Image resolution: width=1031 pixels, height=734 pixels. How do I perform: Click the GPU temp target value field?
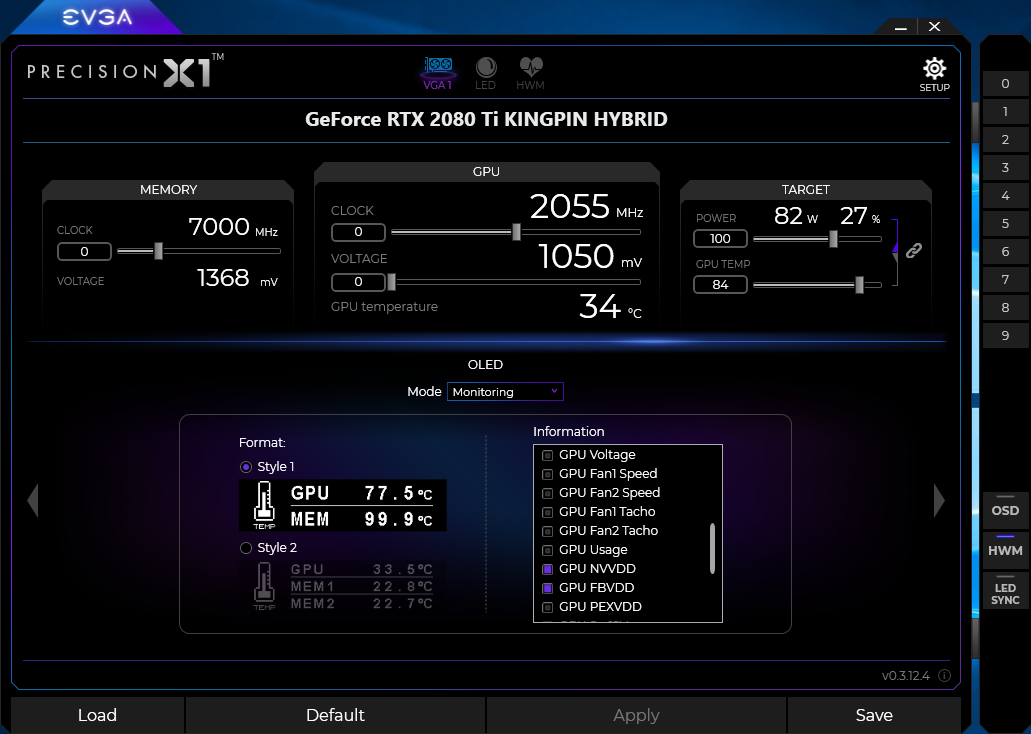(721, 285)
